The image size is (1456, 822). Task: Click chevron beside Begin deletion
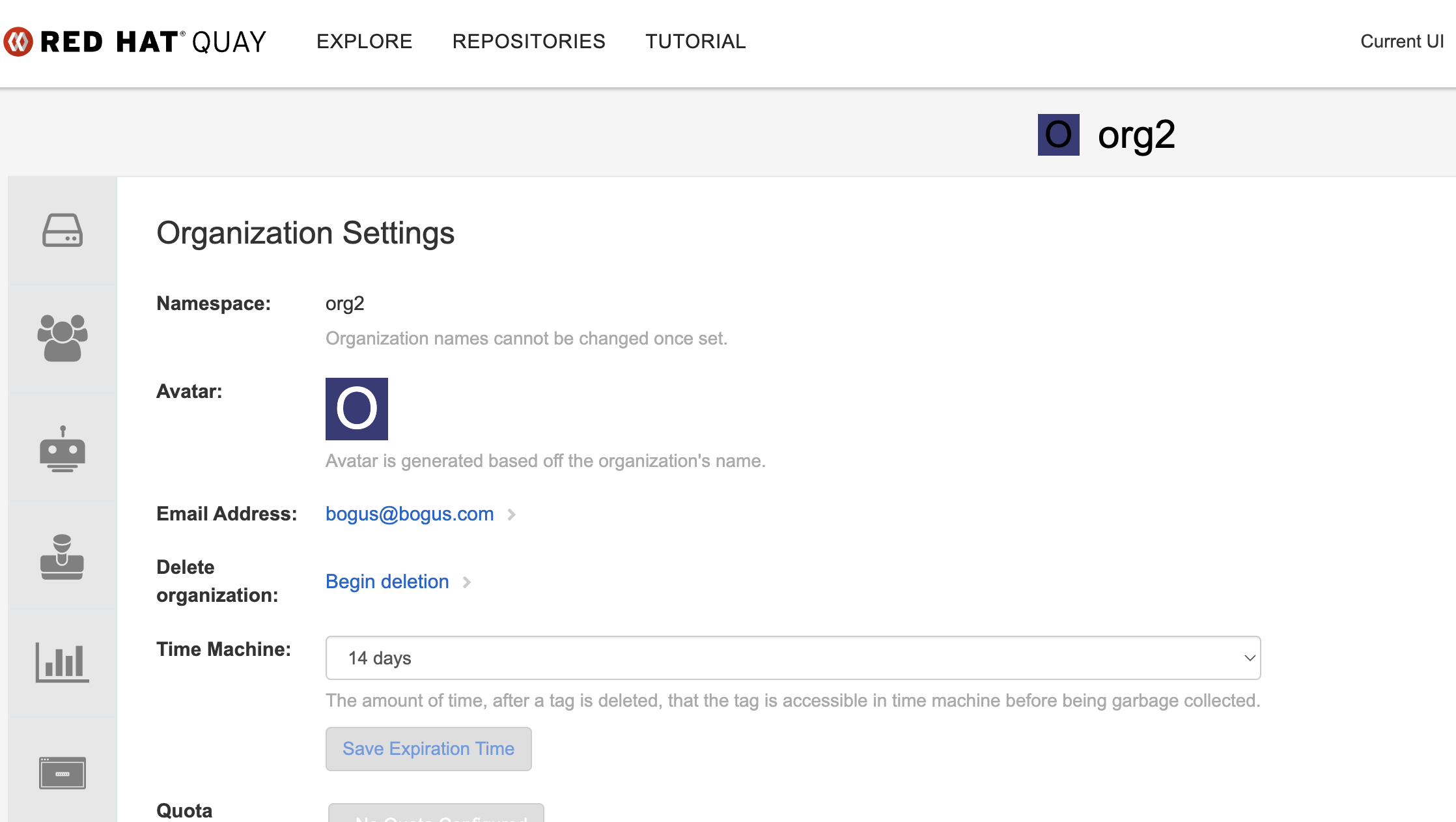(467, 582)
